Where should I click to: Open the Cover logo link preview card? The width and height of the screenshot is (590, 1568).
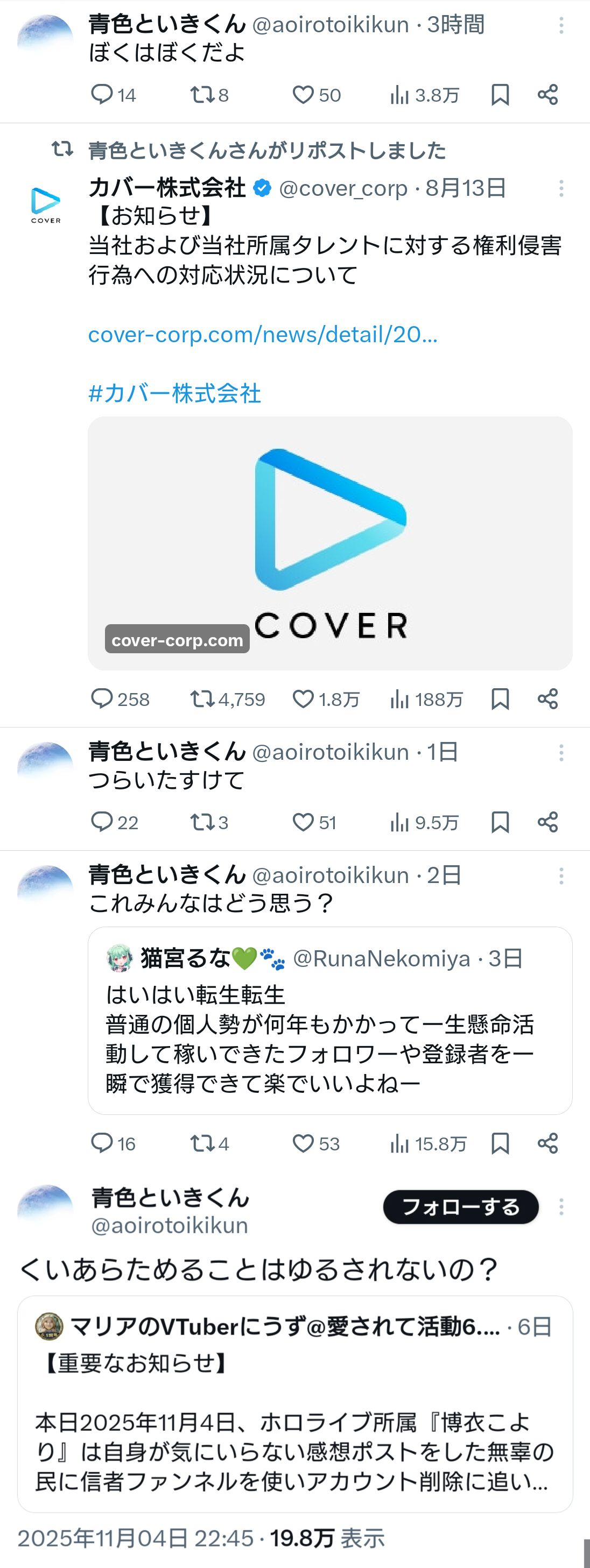click(x=330, y=543)
